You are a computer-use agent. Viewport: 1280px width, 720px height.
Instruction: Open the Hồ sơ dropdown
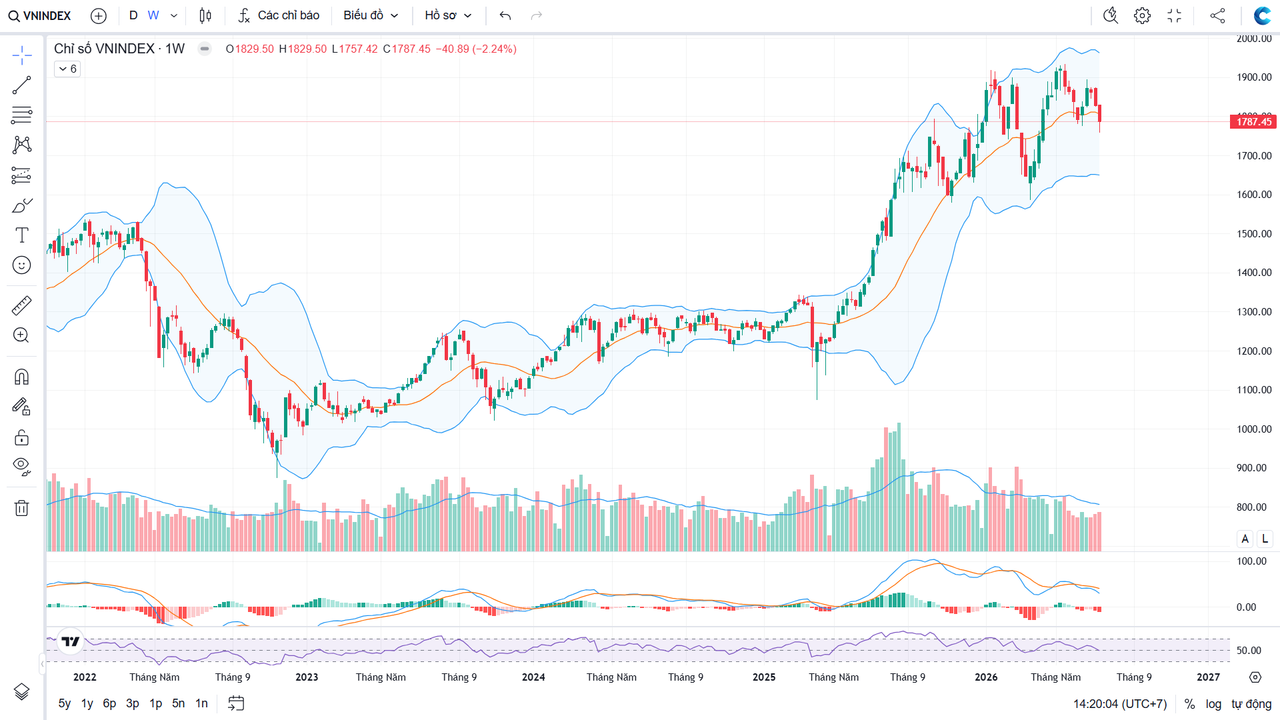[448, 16]
